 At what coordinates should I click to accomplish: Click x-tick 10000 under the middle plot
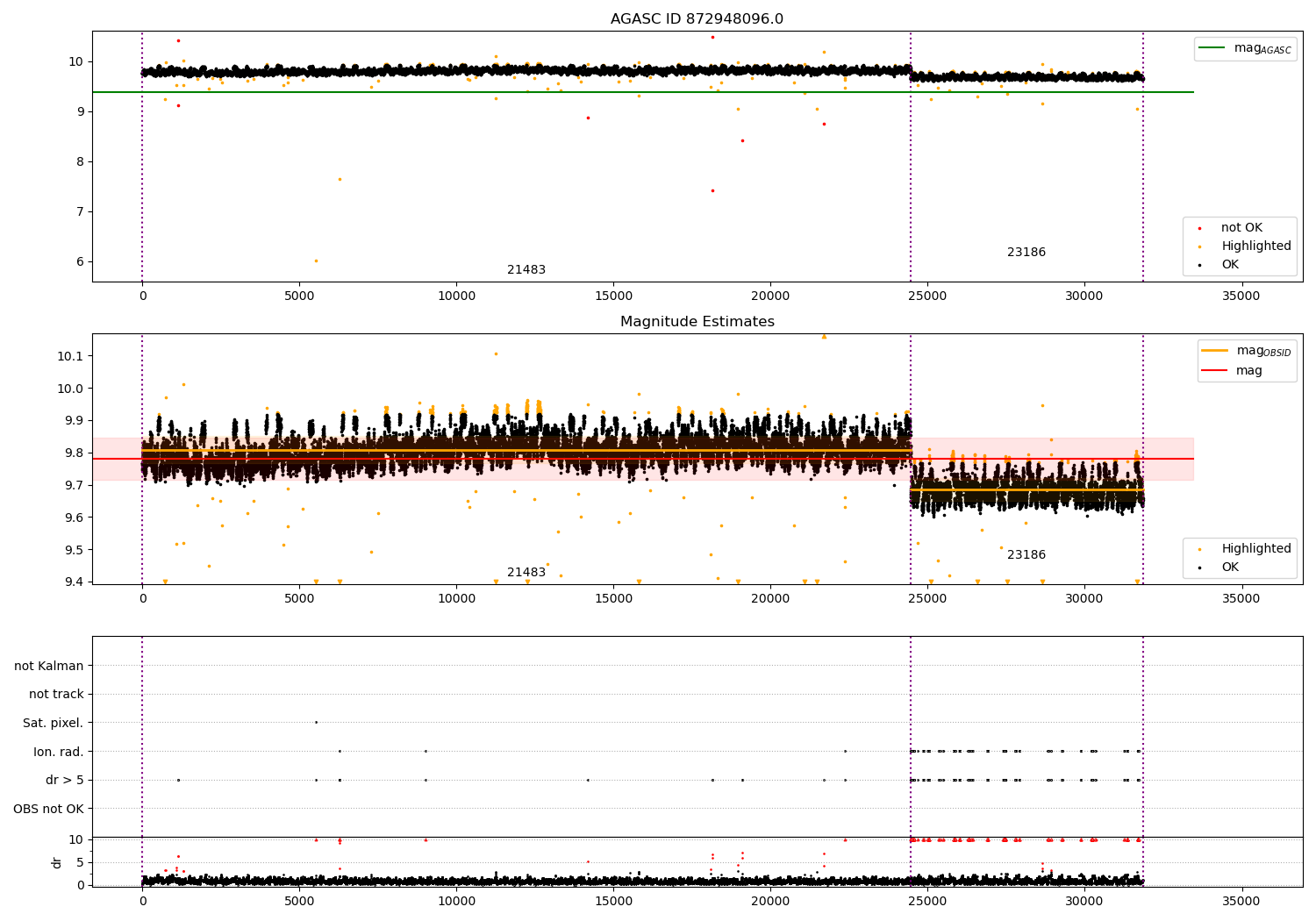[x=456, y=599]
